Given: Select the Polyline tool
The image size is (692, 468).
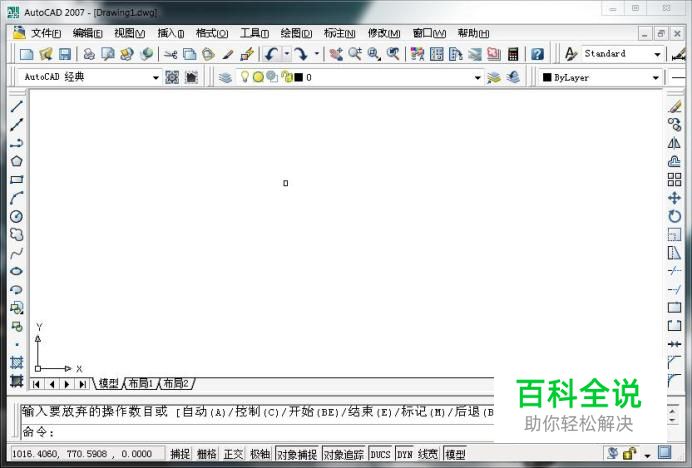Looking at the screenshot, I should 16,143.
